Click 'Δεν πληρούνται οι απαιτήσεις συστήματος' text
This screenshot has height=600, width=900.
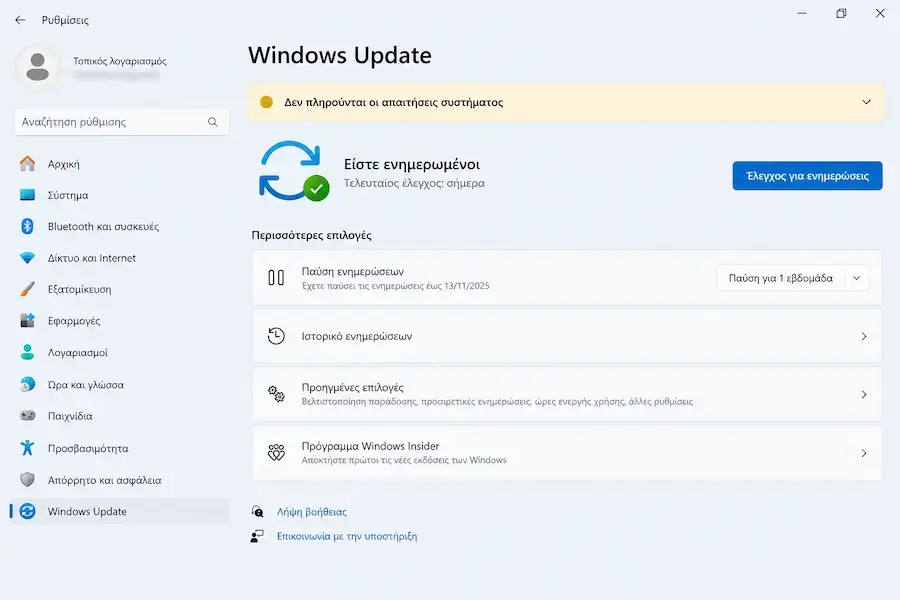point(394,102)
